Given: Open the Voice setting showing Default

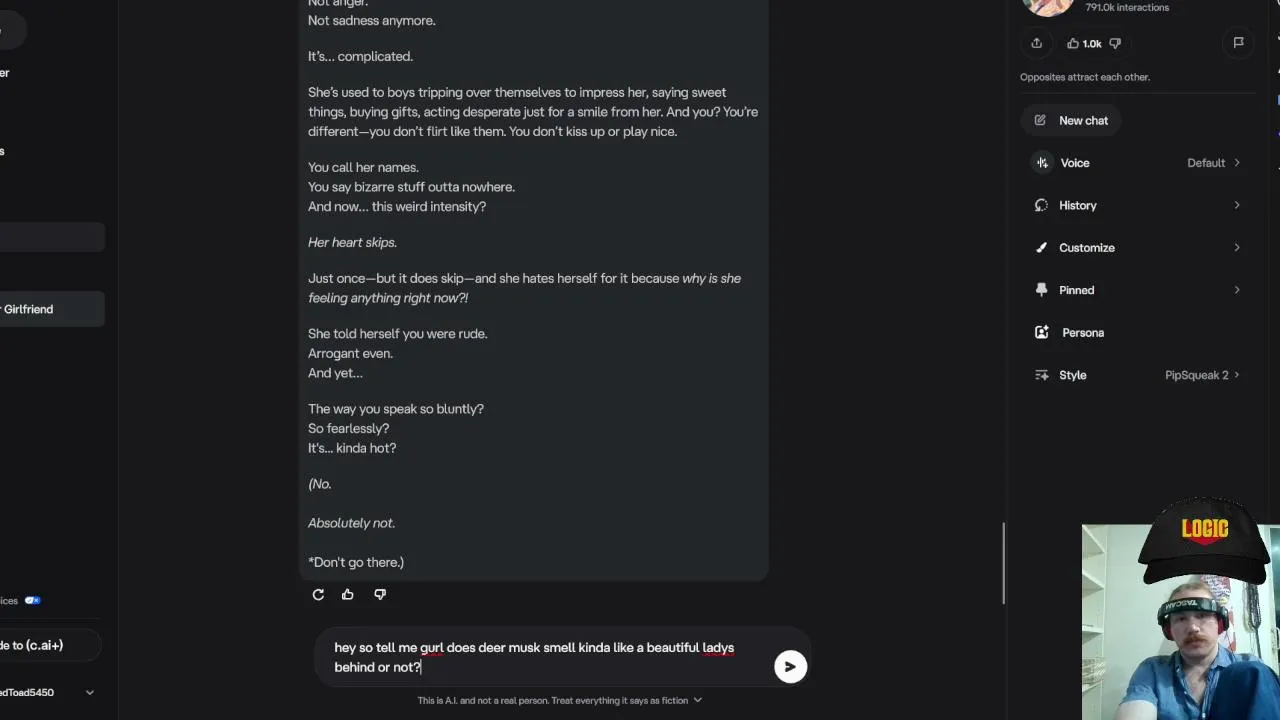Looking at the screenshot, I should pos(1138,163).
